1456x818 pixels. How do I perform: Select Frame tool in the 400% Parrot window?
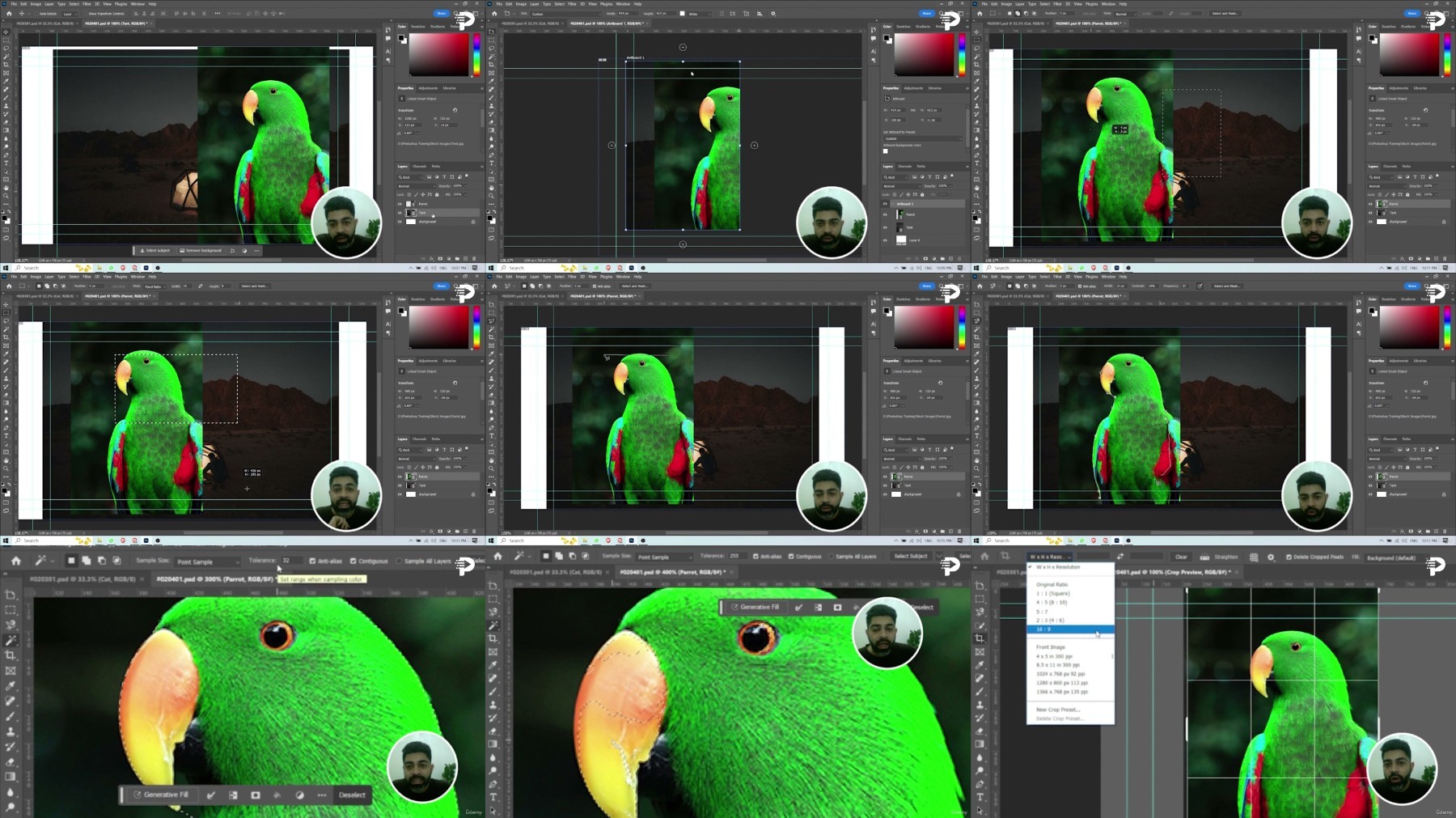click(493, 653)
